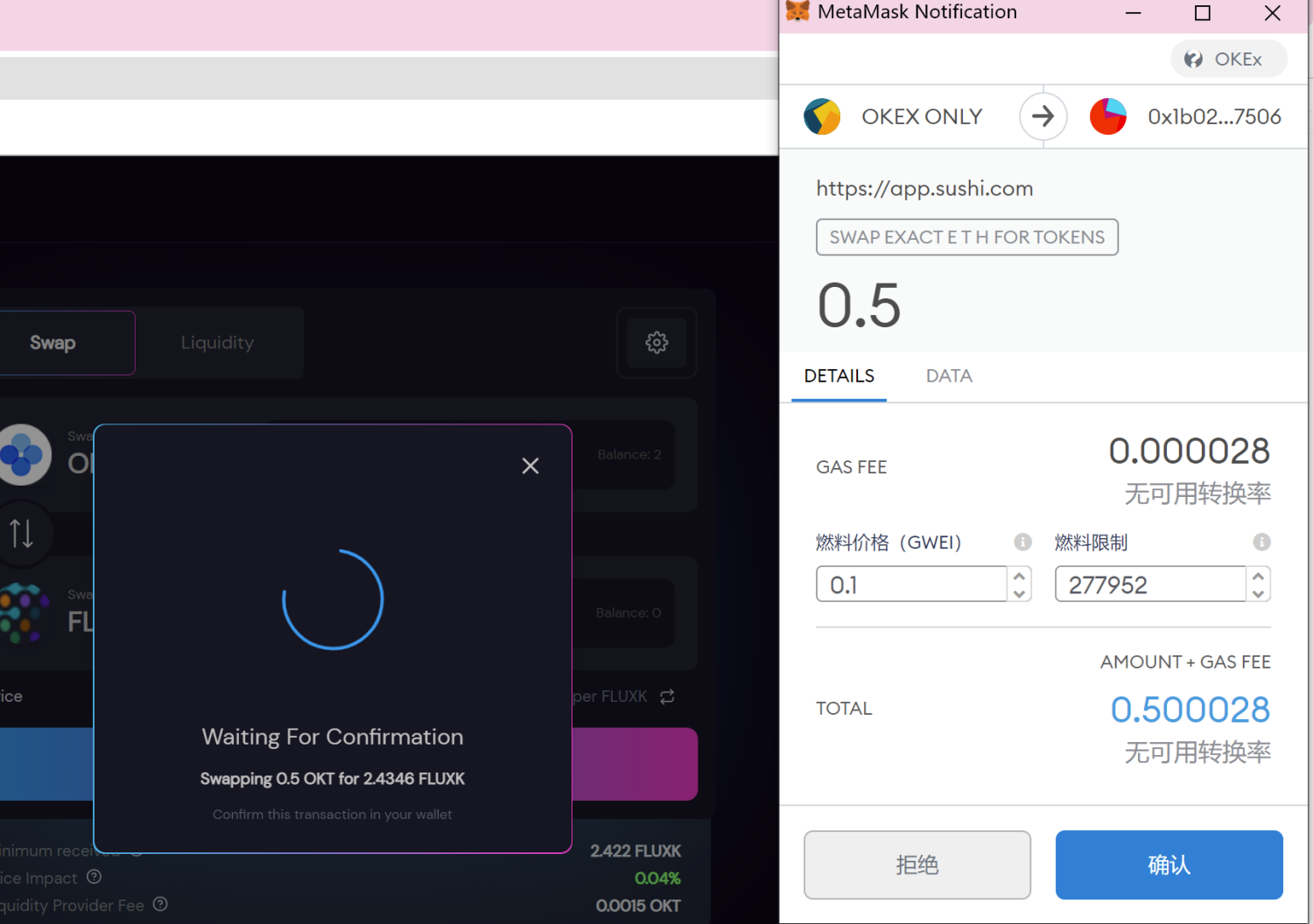The height and width of the screenshot is (924, 1313).
Task: Open the Liquidity Provider Fee help icon
Action: point(160,904)
